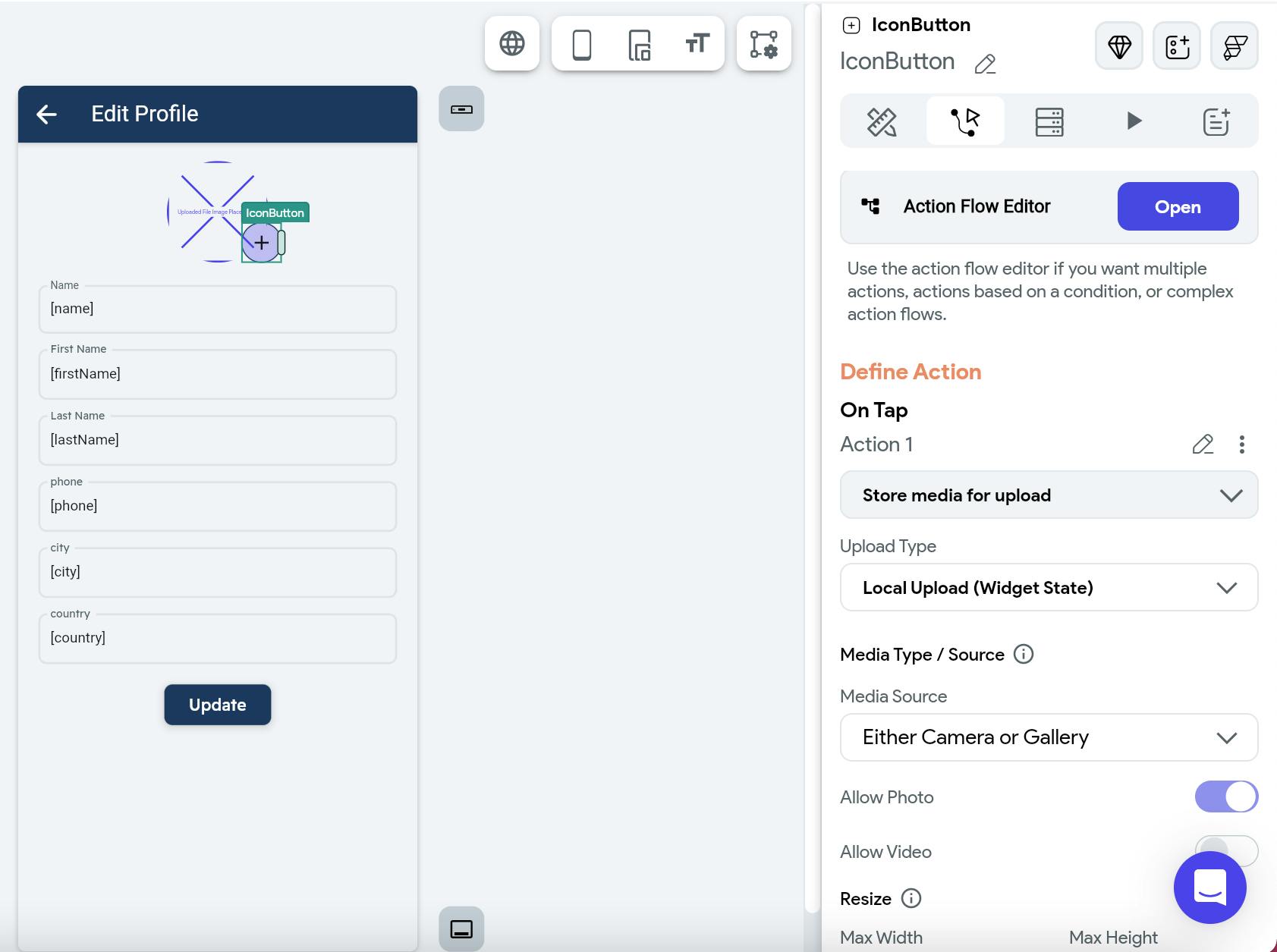Click the canvas vertical scrollbar
This screenshot has width=1277, height=952.
[812, 457]
